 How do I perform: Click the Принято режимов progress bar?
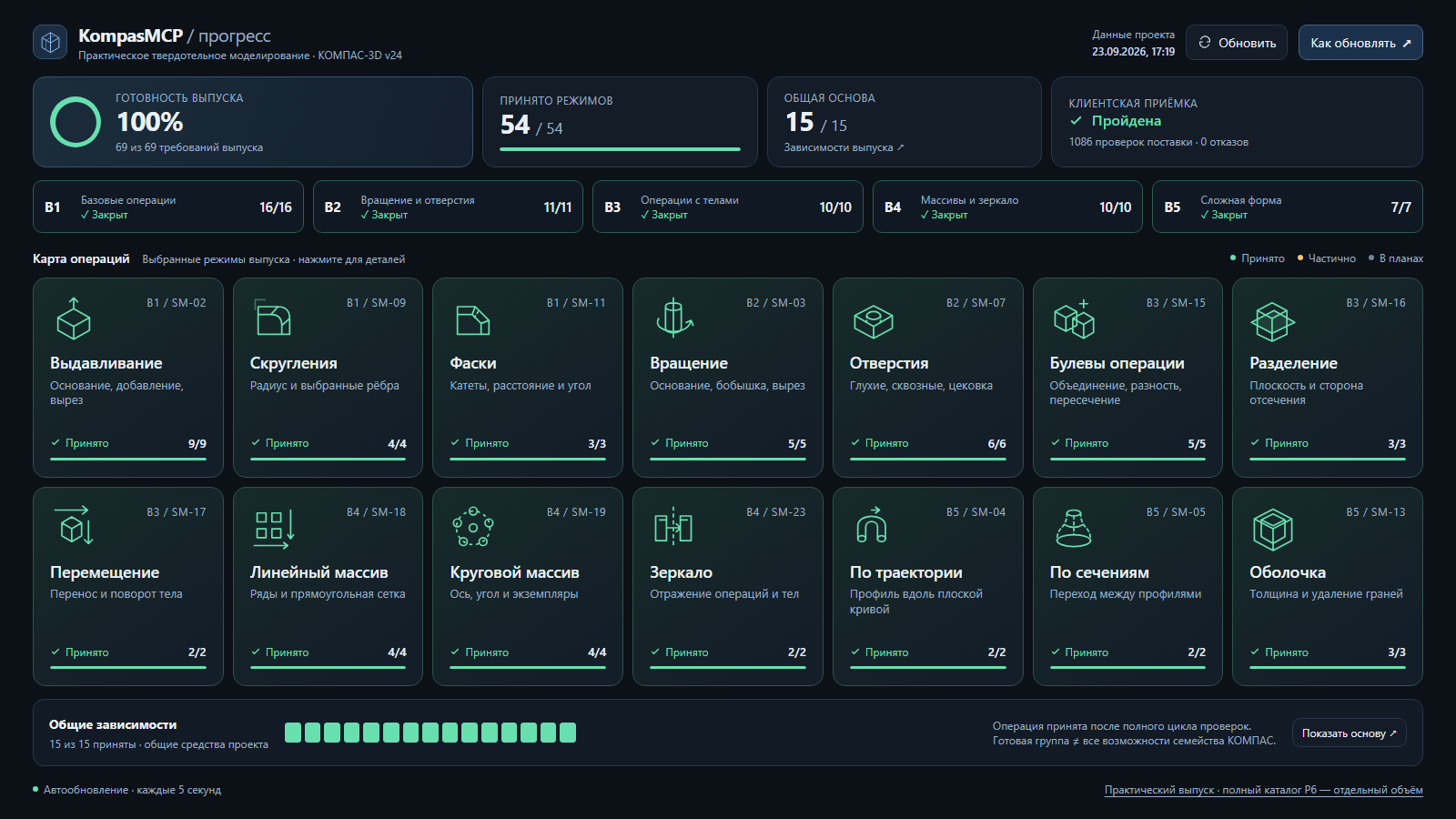tap(620, 149)
